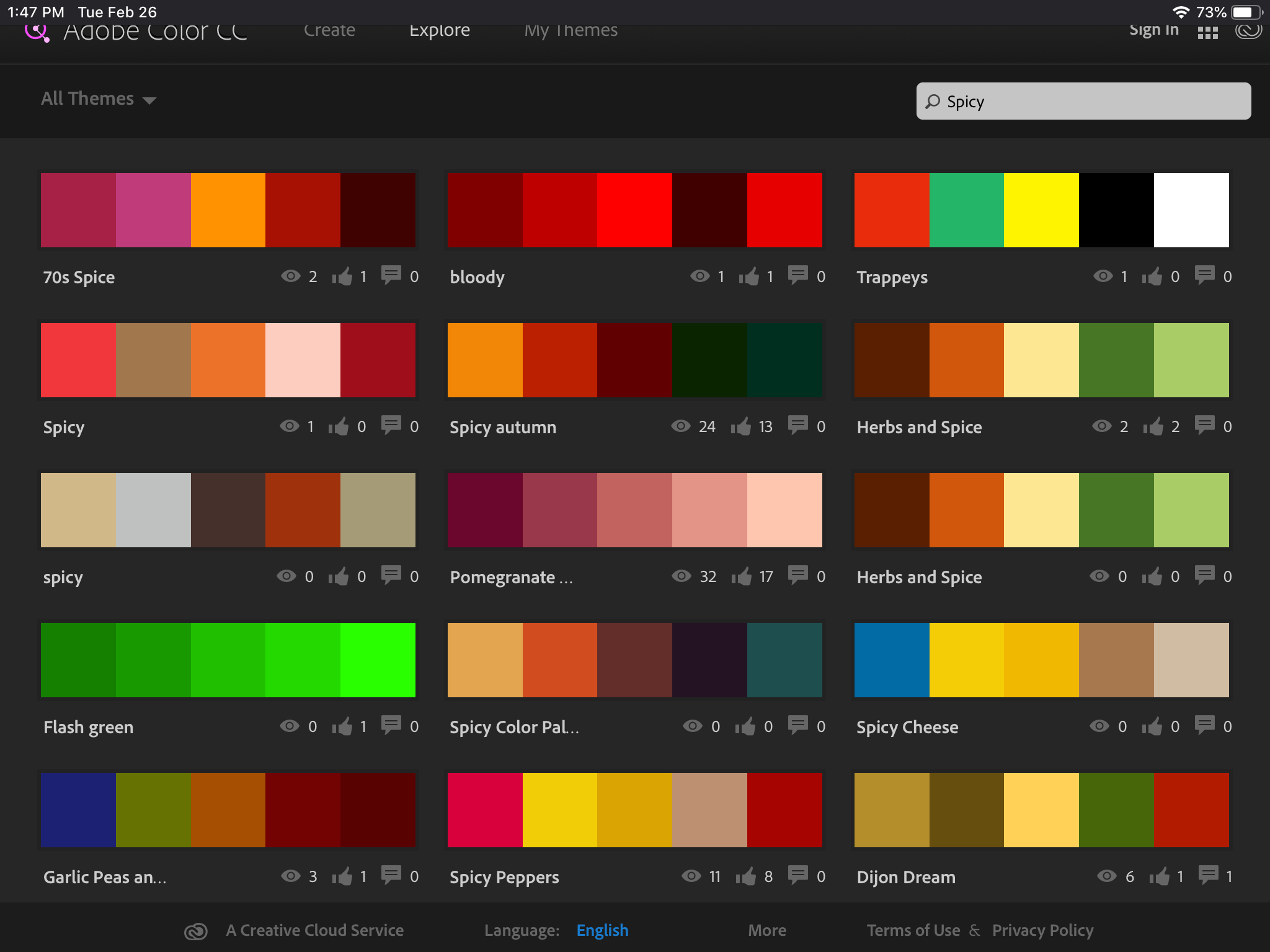1270x952 pixels.
Task: Like the Spicy Peppers theme
Action: (745, 876)
